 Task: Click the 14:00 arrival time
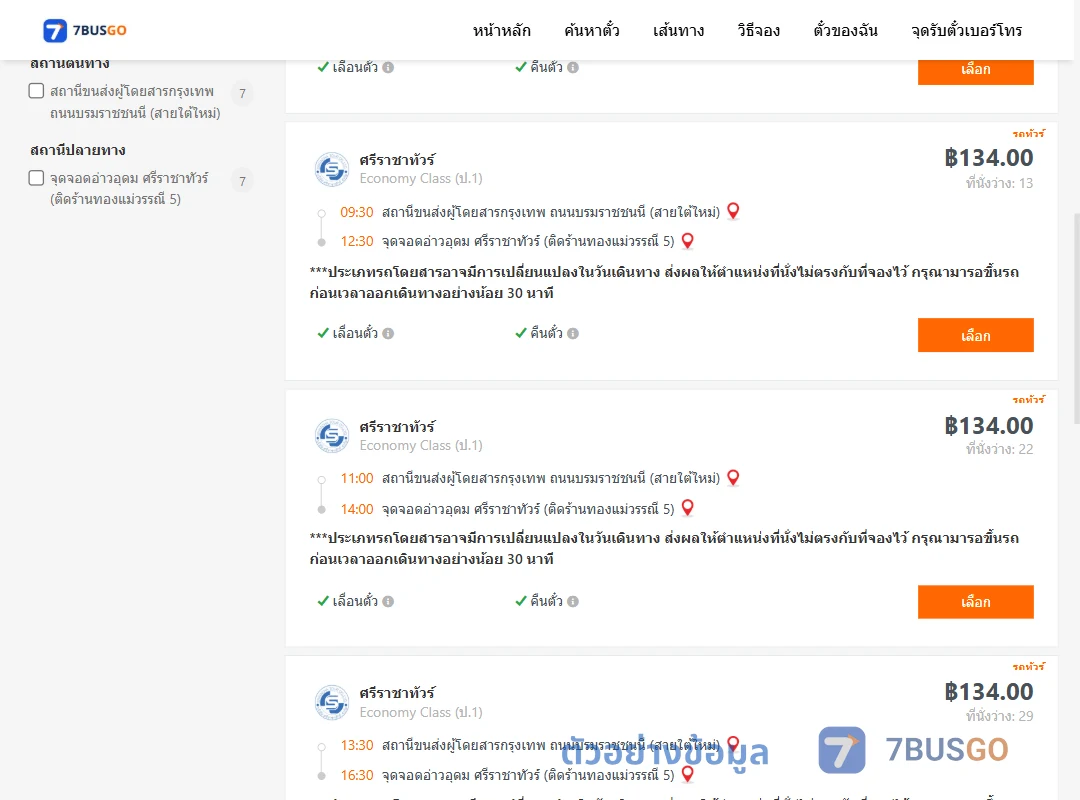point(357,509)
